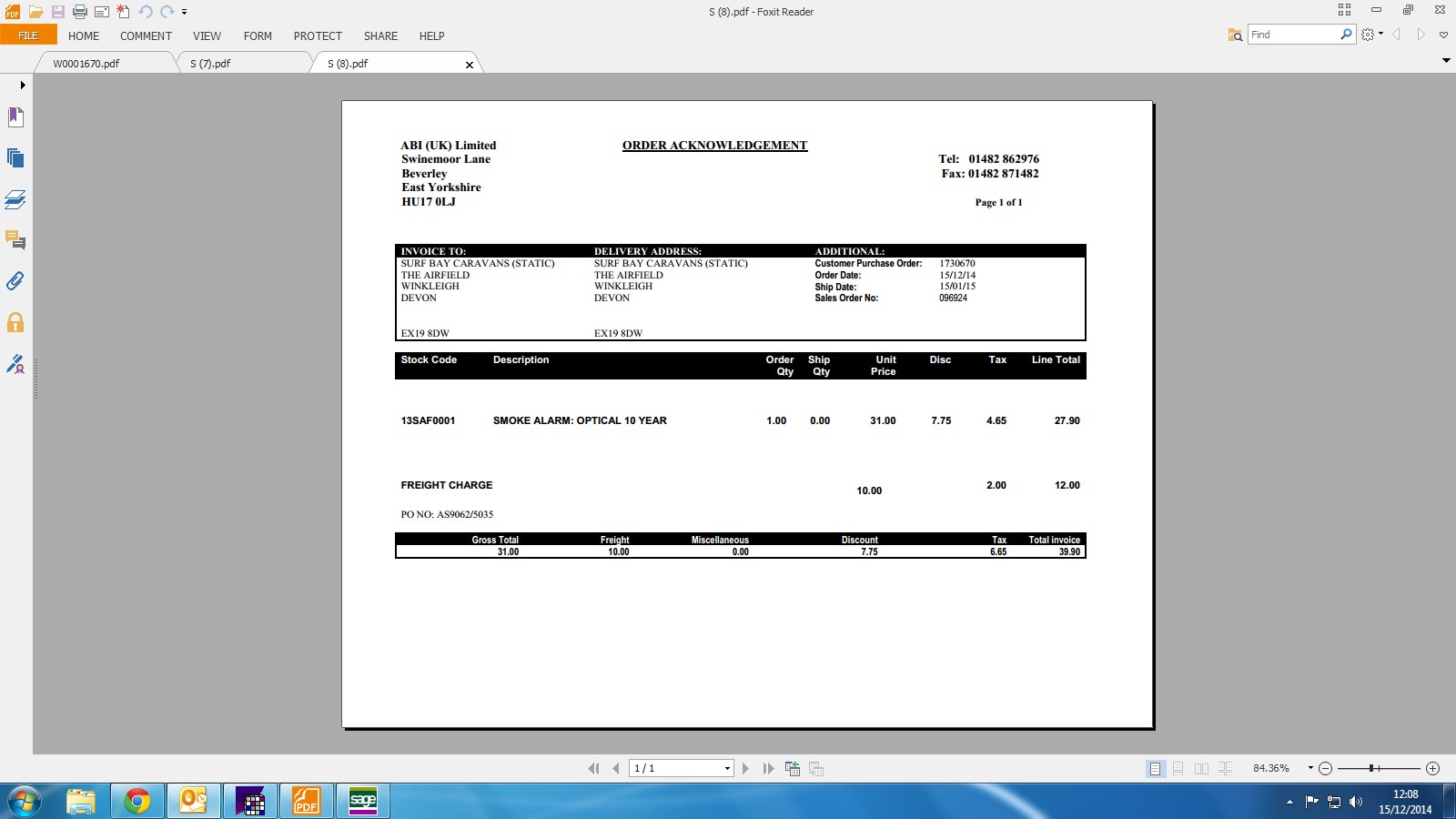1456x819 pixels.
Task: Open the COMMENT ribbon tab
Action: point(146,36)
